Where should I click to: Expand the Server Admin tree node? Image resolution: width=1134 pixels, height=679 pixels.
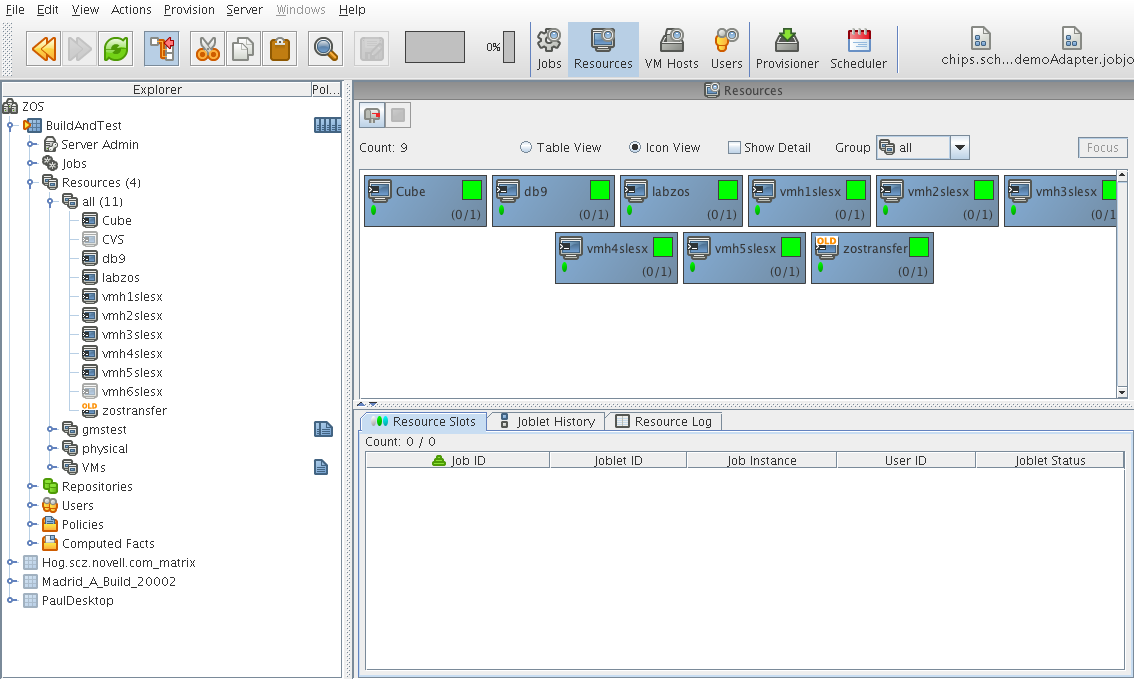pyautogui.click(x=30, y=145)
